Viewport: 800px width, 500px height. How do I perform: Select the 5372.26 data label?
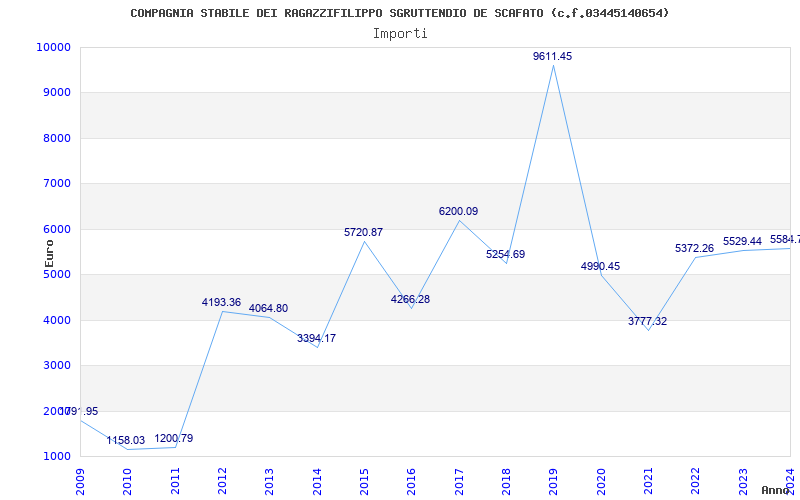(x=694, y=248)
